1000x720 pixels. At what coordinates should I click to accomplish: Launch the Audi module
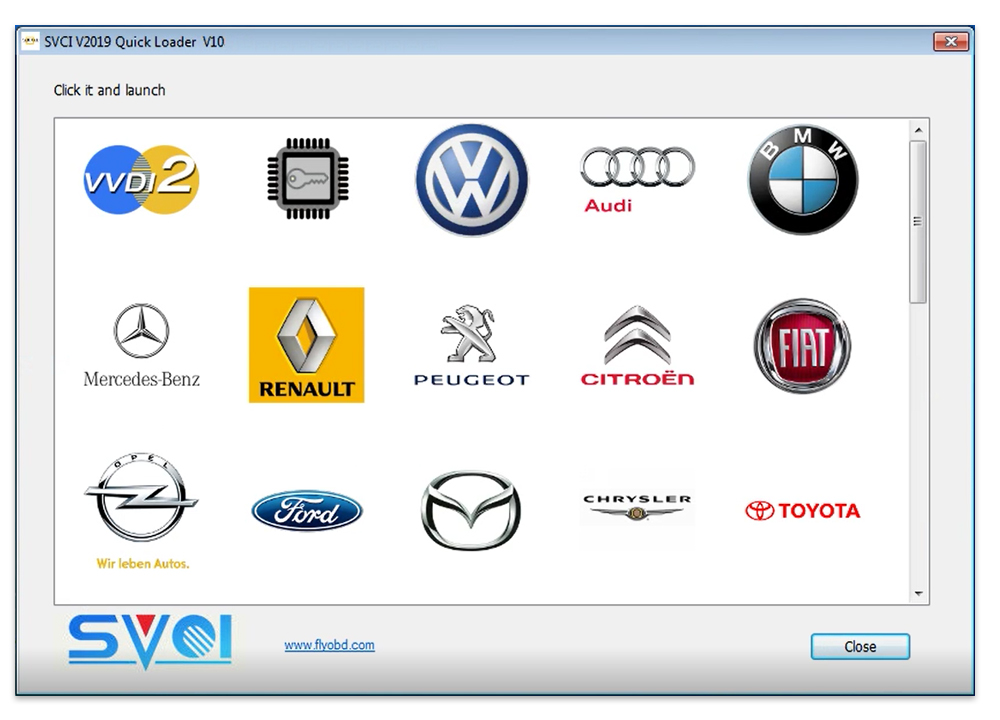pos(637,180)
